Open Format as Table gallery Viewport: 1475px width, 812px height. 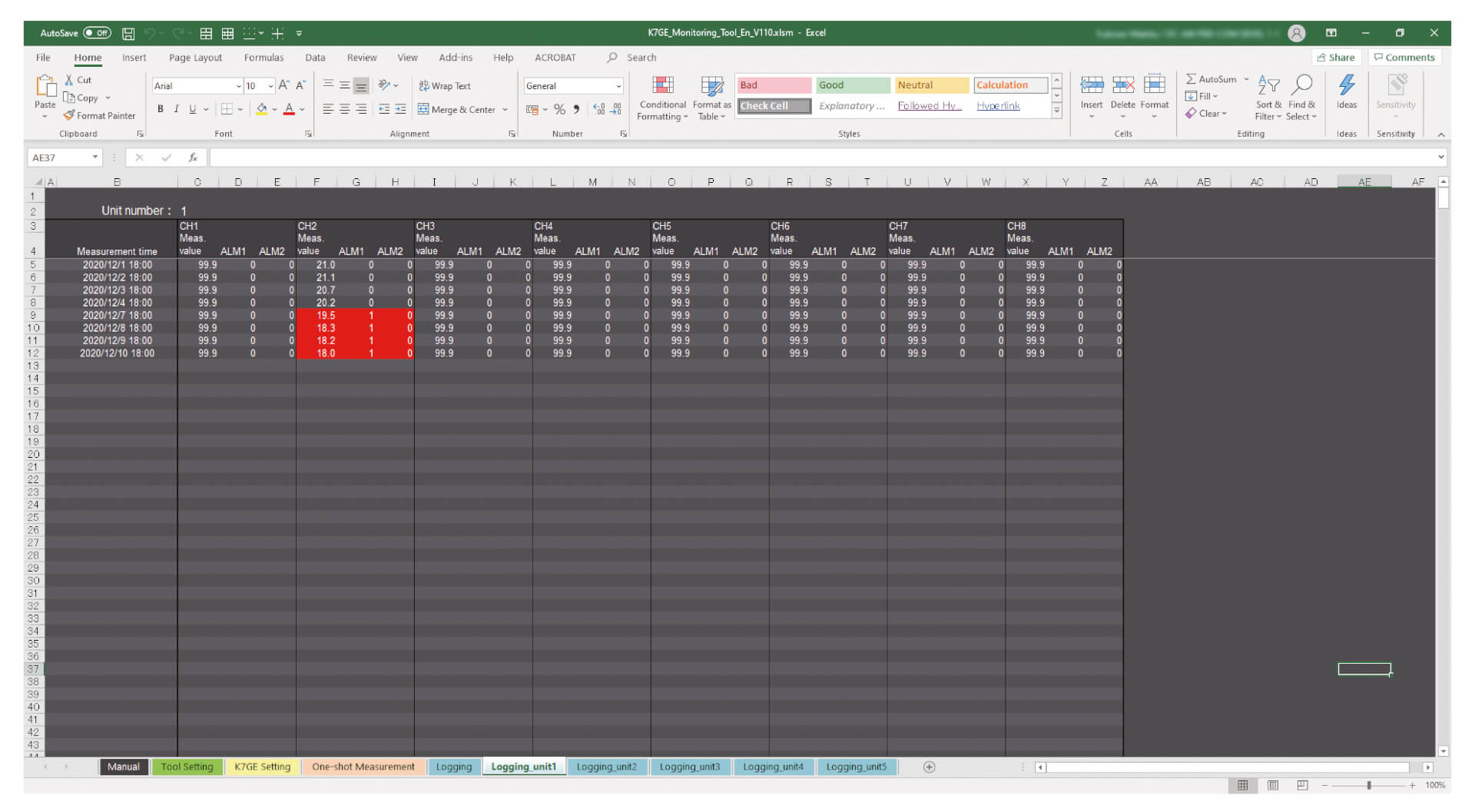pos(712,98)
